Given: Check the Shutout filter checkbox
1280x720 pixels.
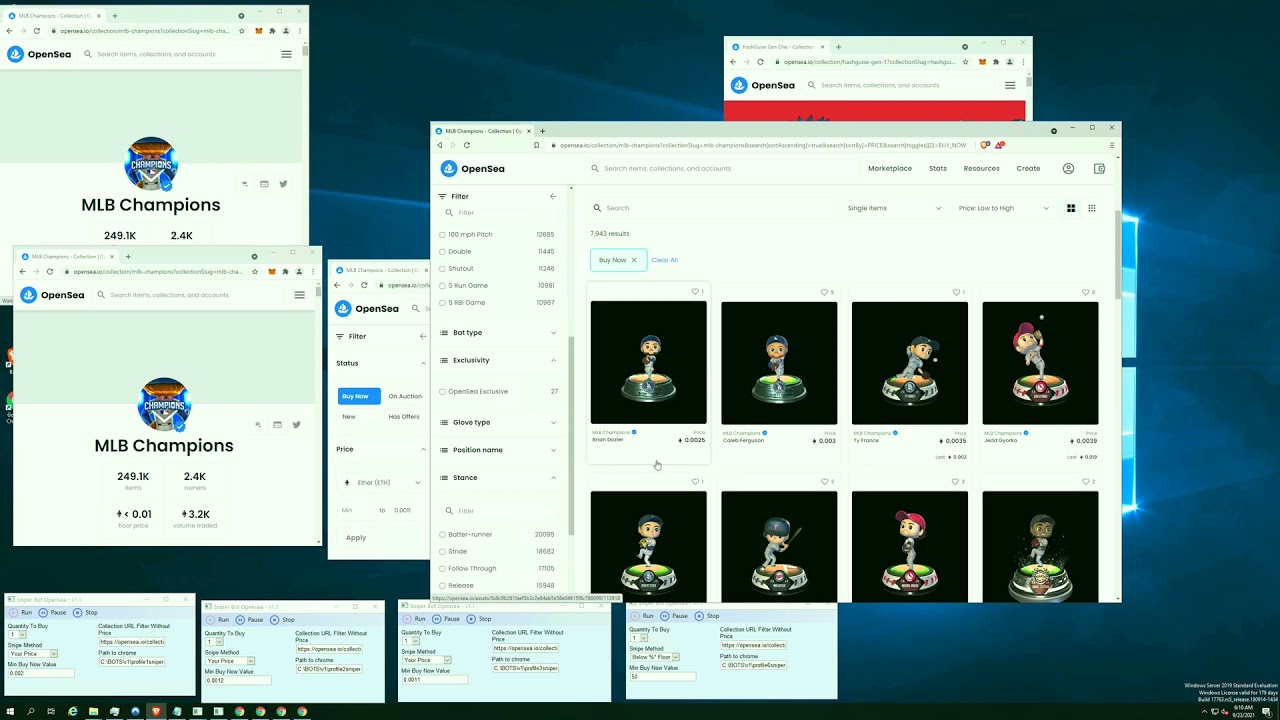Looking at the screenshot, I should point(442,269).
